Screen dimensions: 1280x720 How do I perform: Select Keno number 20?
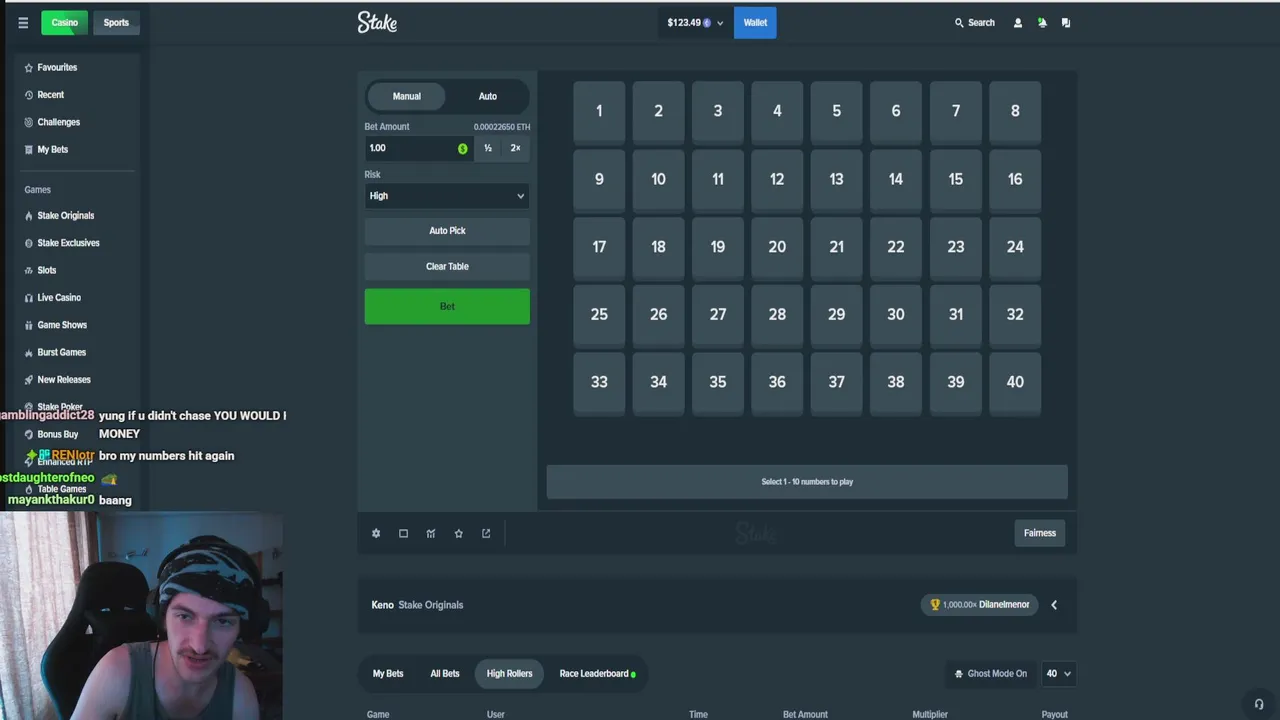click(x=777, y=246)
